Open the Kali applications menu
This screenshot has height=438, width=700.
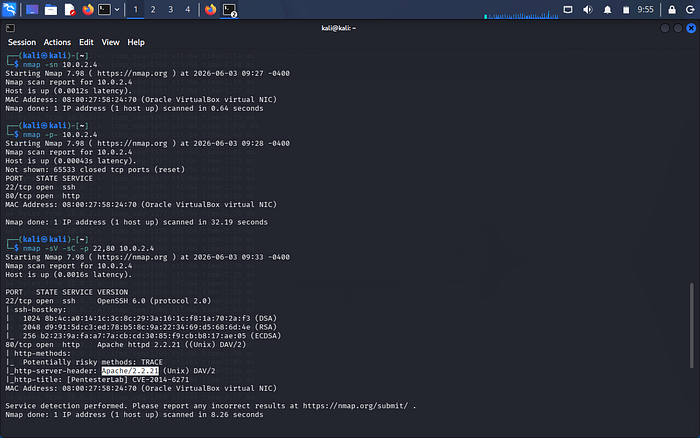tap(9, 9)
